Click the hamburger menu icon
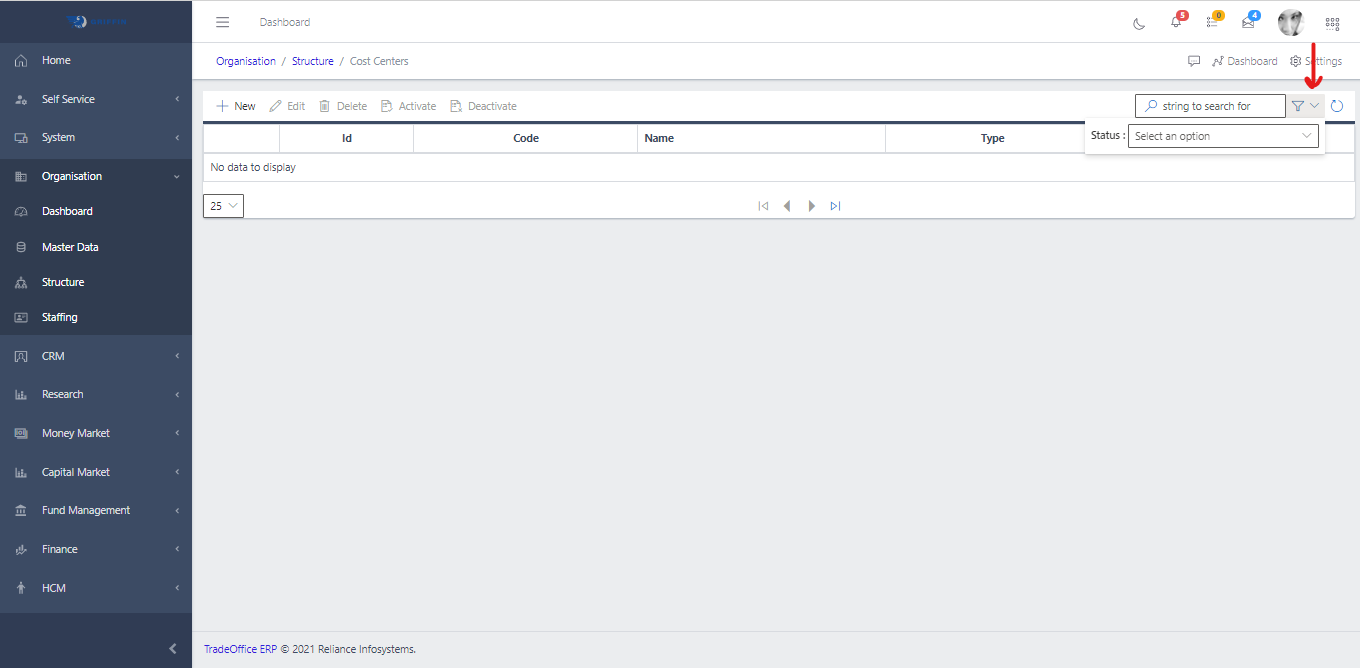The height and width of the screenshot is (668, 1360). (x=223, y=22)
